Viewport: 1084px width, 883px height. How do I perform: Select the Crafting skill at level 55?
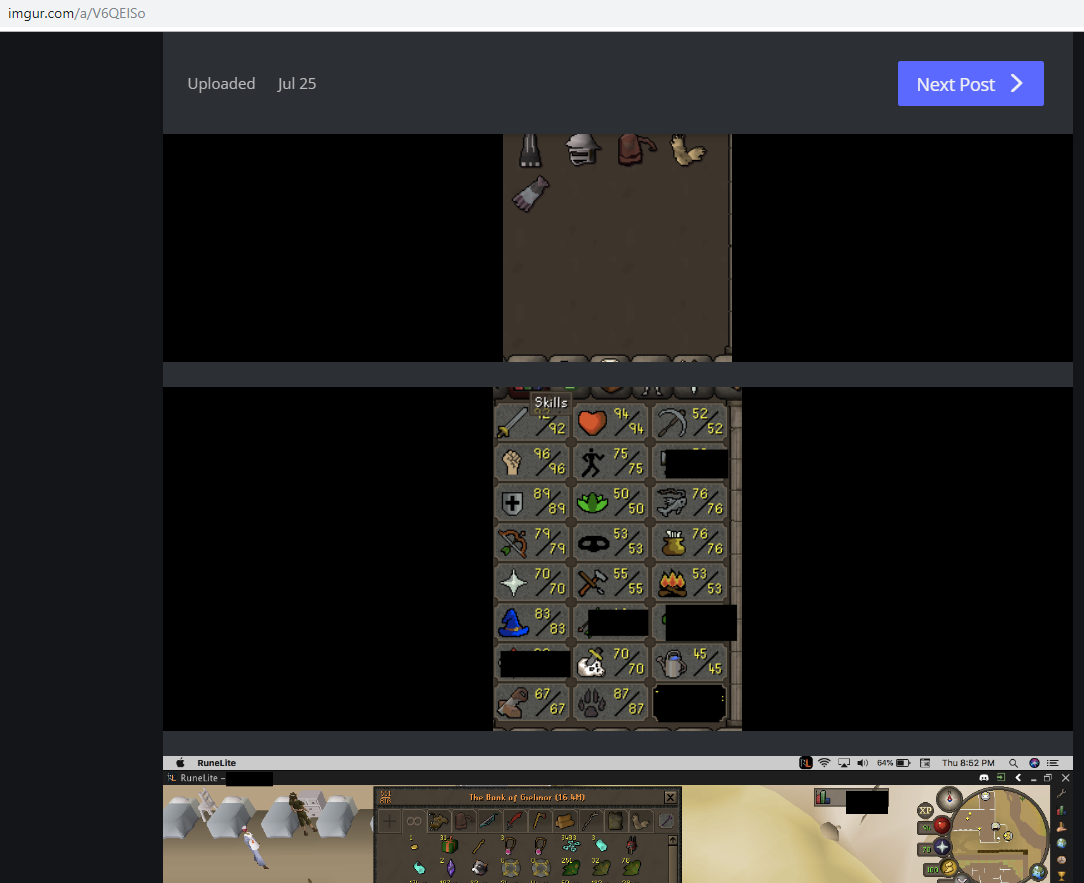(x=611, y=582)
